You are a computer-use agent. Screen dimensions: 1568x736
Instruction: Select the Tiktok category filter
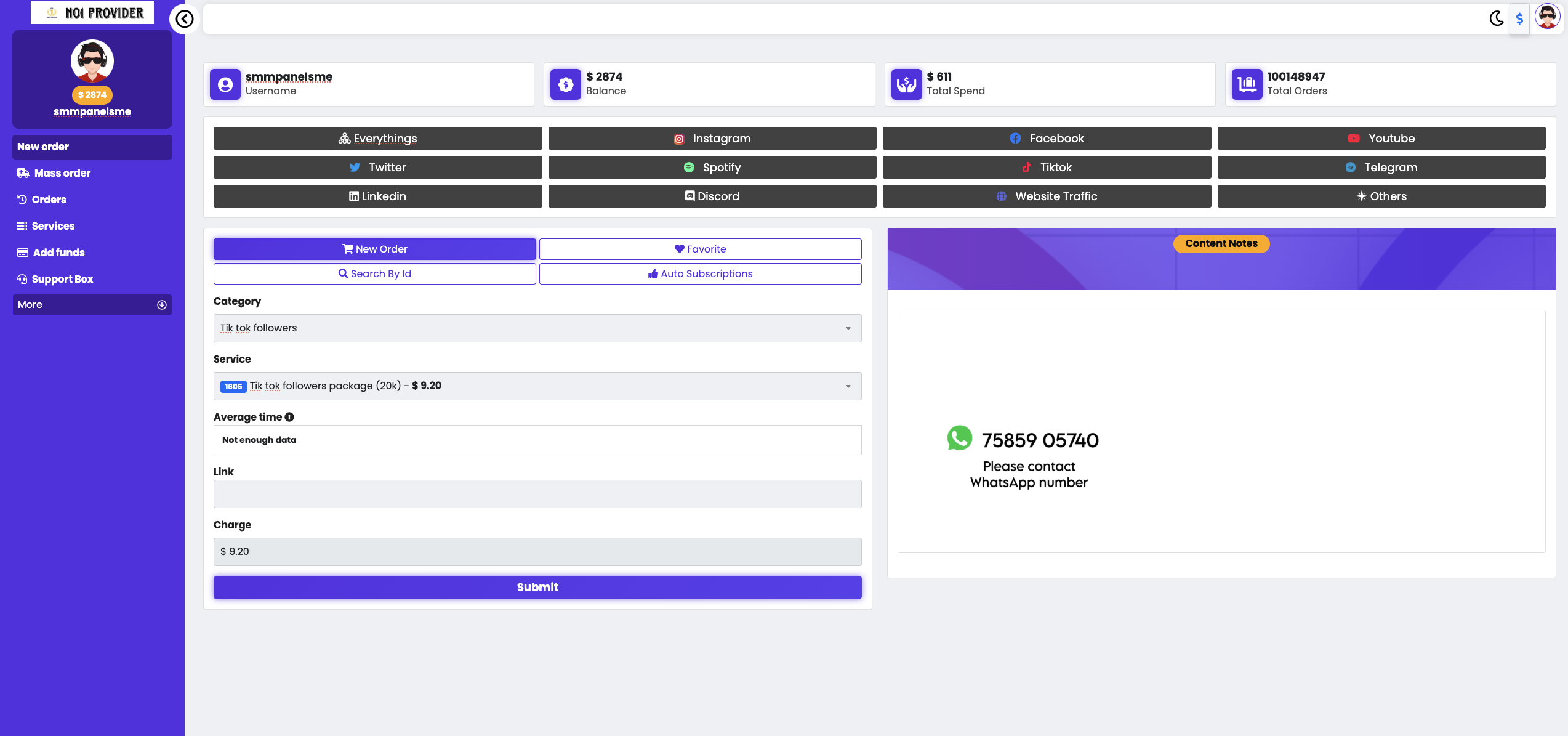[x=1047, y=168]
